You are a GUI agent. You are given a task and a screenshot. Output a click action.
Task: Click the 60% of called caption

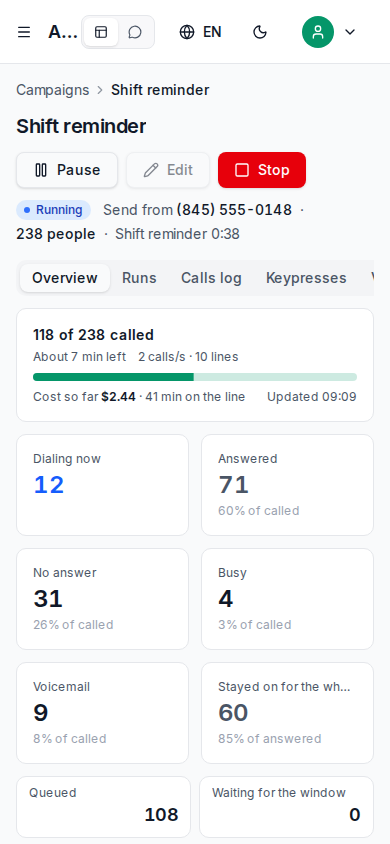click(259, 511)
